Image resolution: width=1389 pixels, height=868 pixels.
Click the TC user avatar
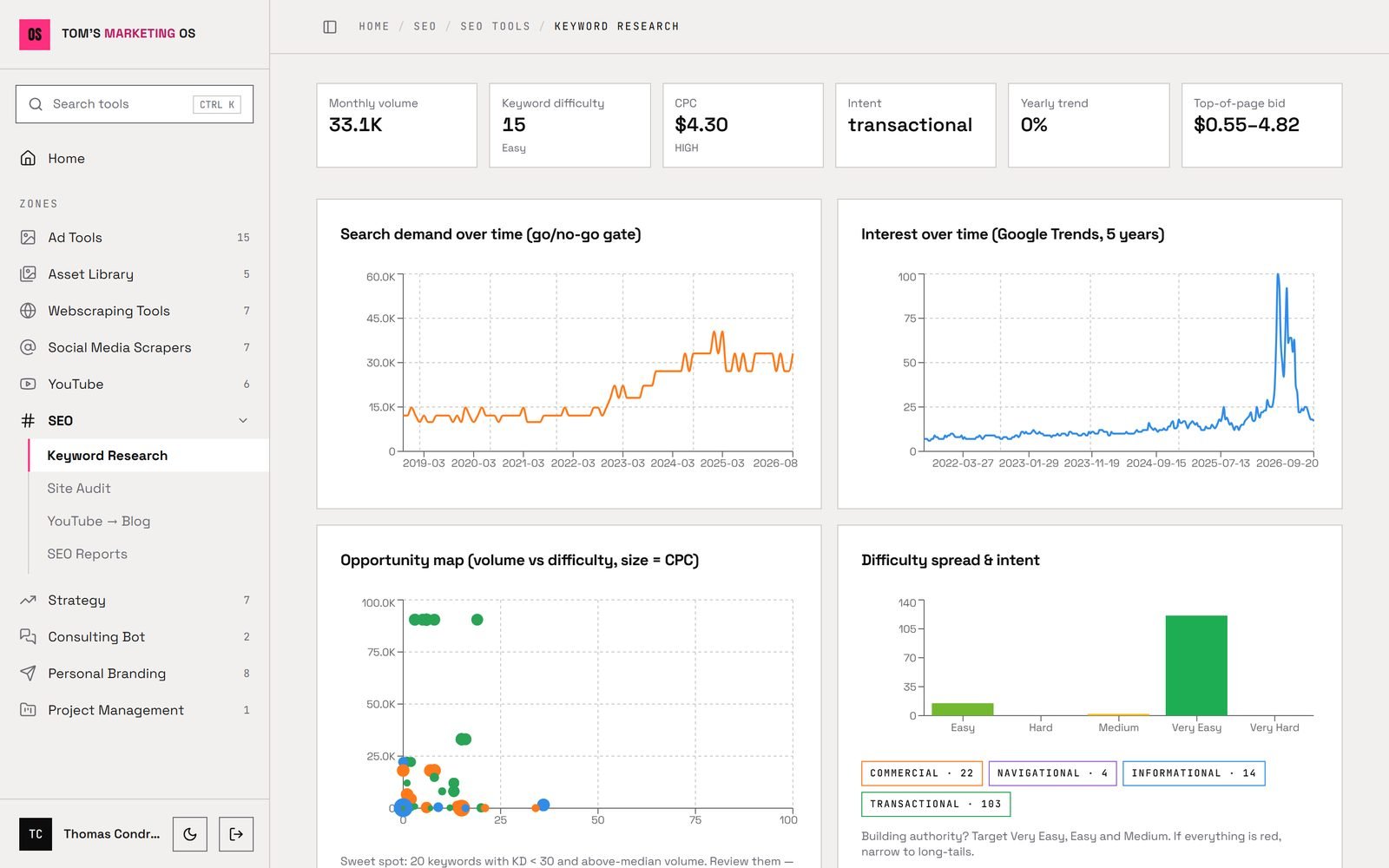[x=36, y=834]
